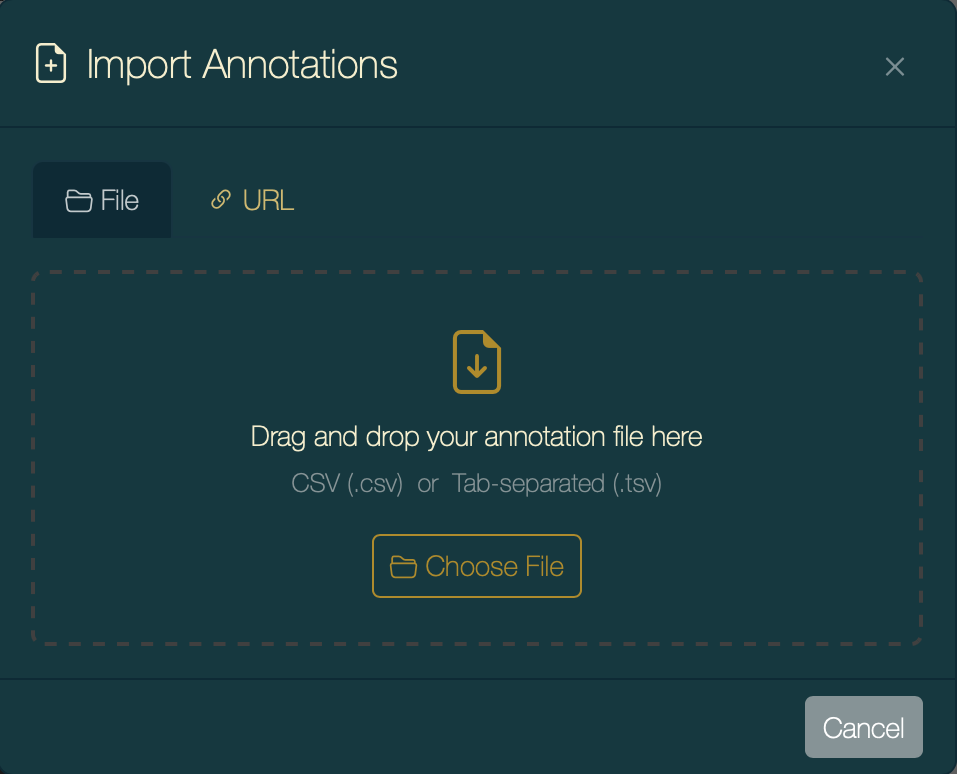Click the file download icon in drop zone

point(477,362)
